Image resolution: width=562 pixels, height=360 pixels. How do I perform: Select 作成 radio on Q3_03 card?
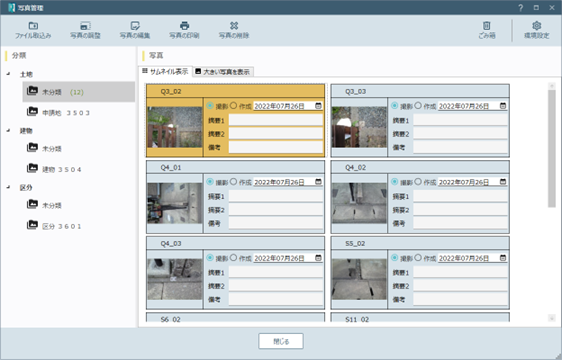pyautogui.click(x=418, y=106)
